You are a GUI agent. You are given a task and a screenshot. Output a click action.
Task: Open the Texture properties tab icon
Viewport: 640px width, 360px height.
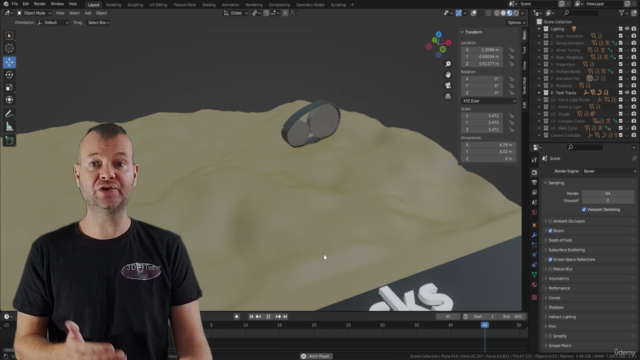(534, 297)
